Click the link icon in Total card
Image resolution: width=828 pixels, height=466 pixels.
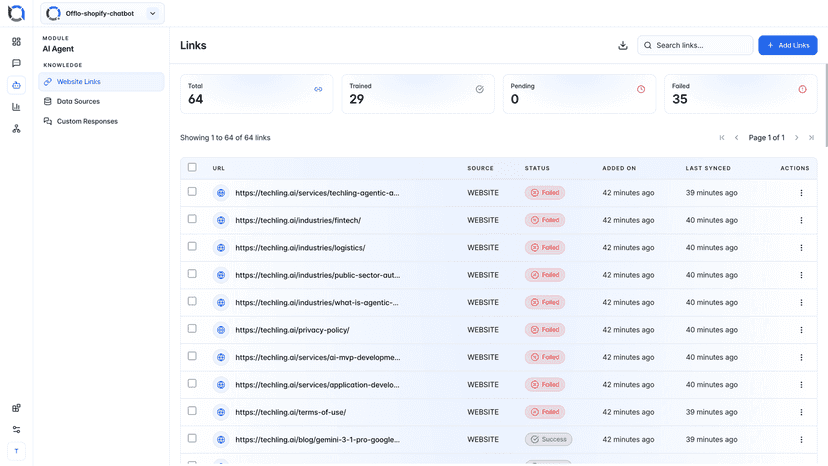click(318, 89)
